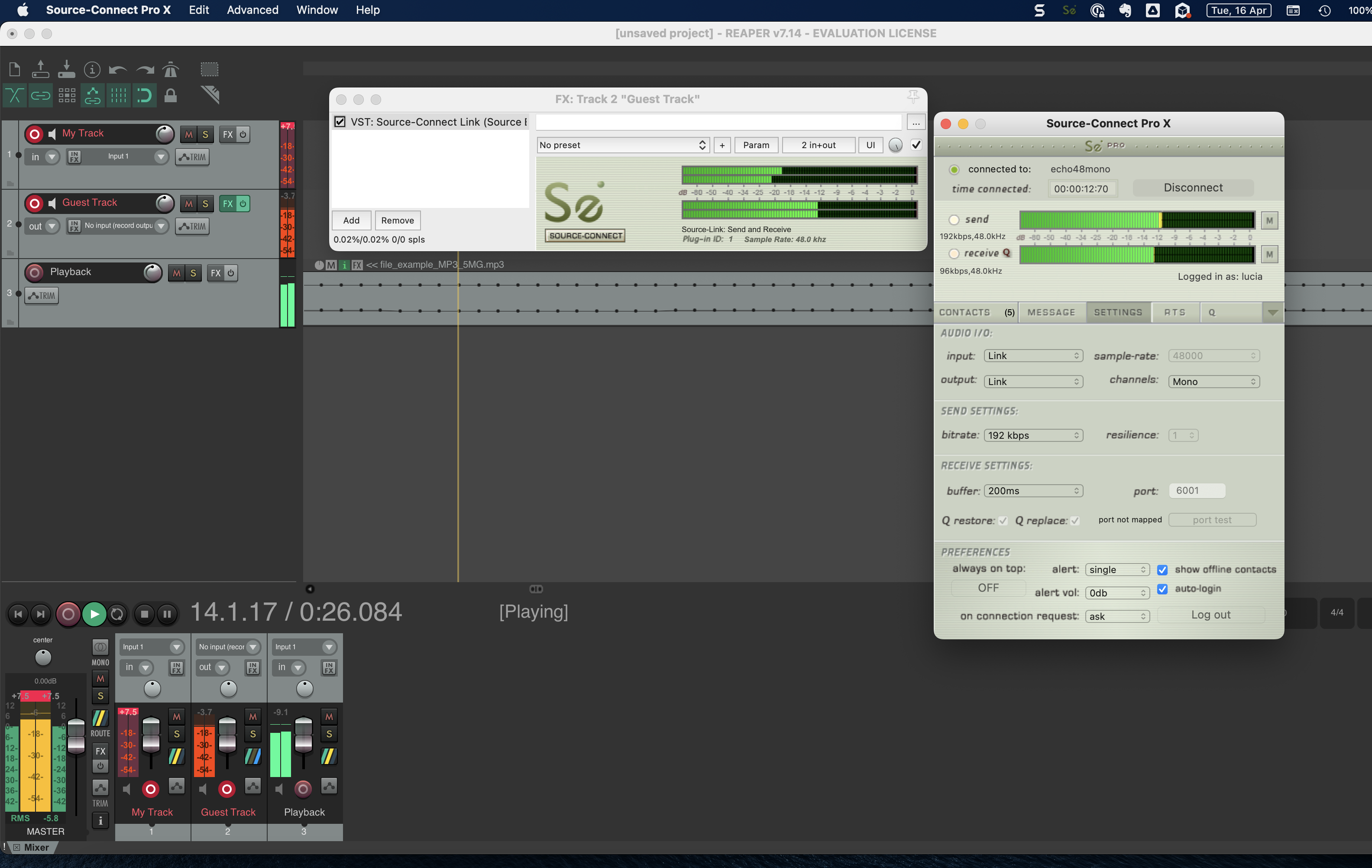1372x868 pixels.
Task: Open the channels Mono dropdown
Action: (x=1213, y=381)
